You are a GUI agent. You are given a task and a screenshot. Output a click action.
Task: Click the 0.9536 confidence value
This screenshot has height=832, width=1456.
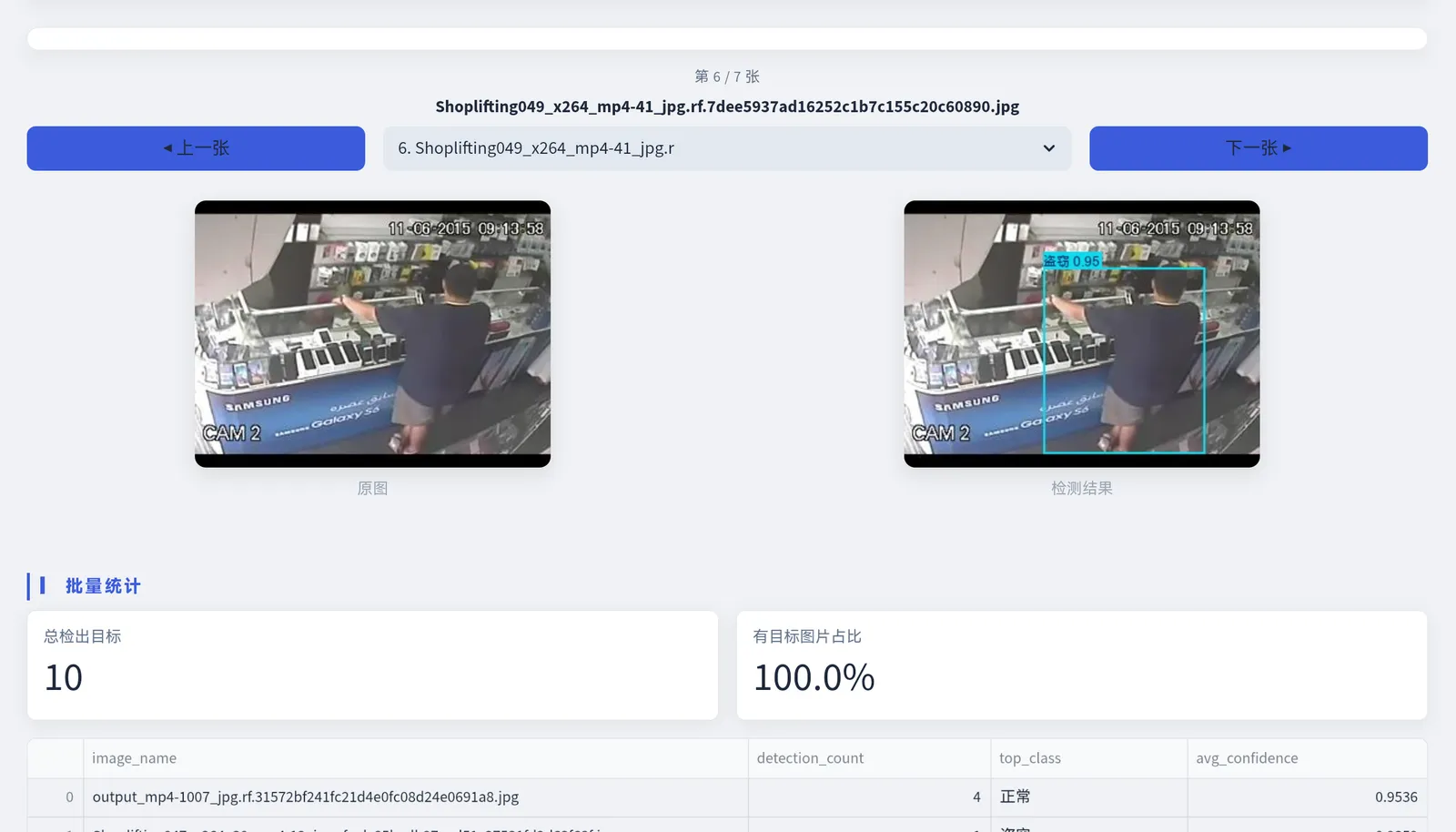point(1396,797)
